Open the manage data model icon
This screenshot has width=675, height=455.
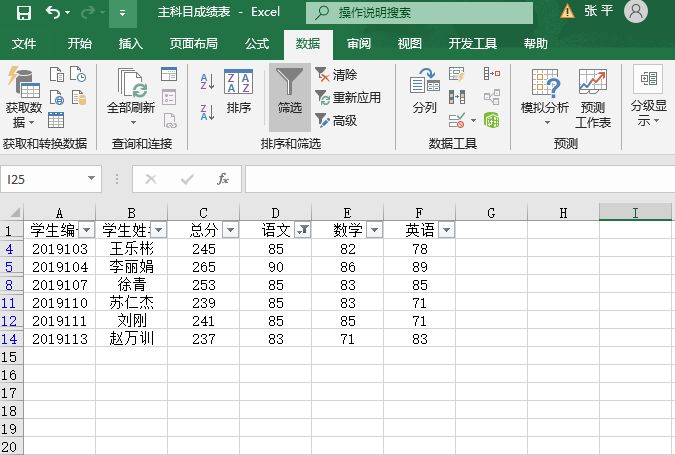point(492,121)
